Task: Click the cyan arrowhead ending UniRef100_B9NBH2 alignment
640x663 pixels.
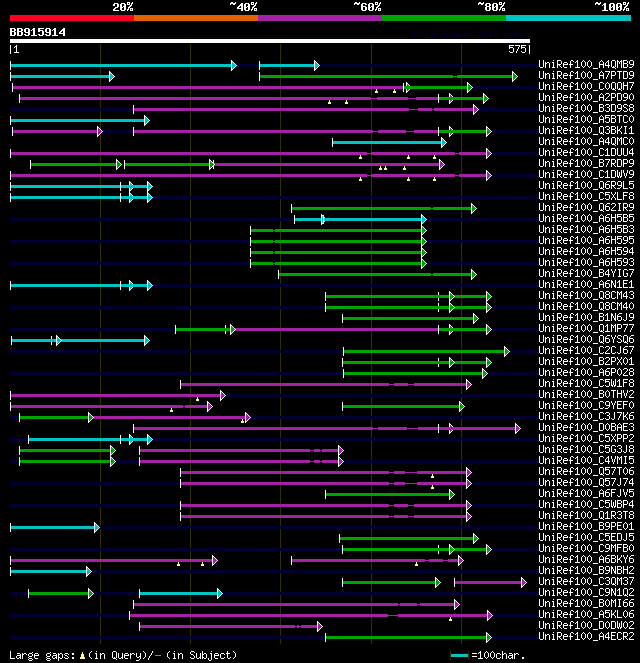Action: coord(89,571)
